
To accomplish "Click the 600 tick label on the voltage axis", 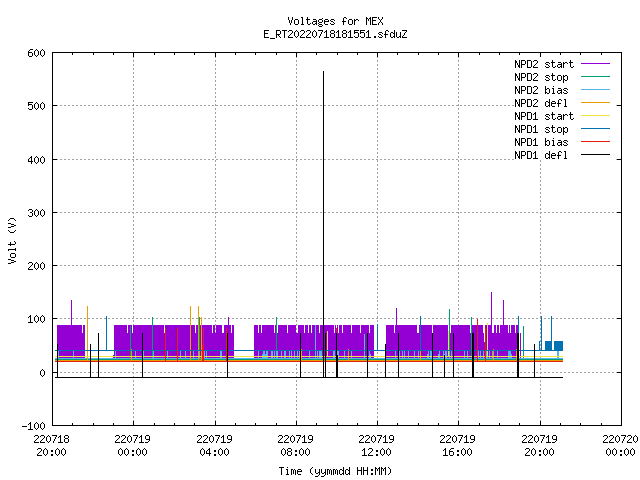I will click(x=37, y=53).
